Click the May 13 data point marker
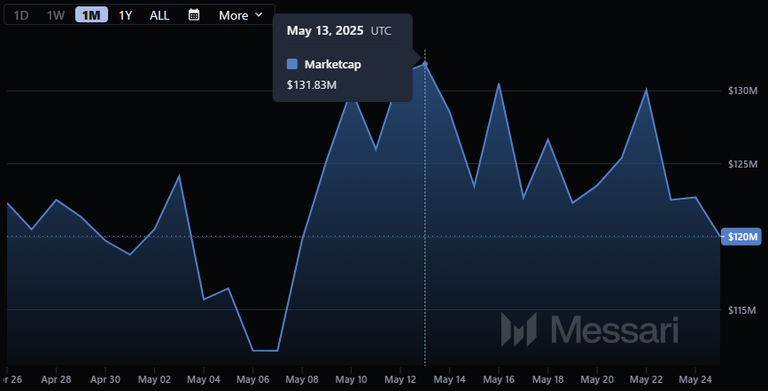 (x=425, y=64)
